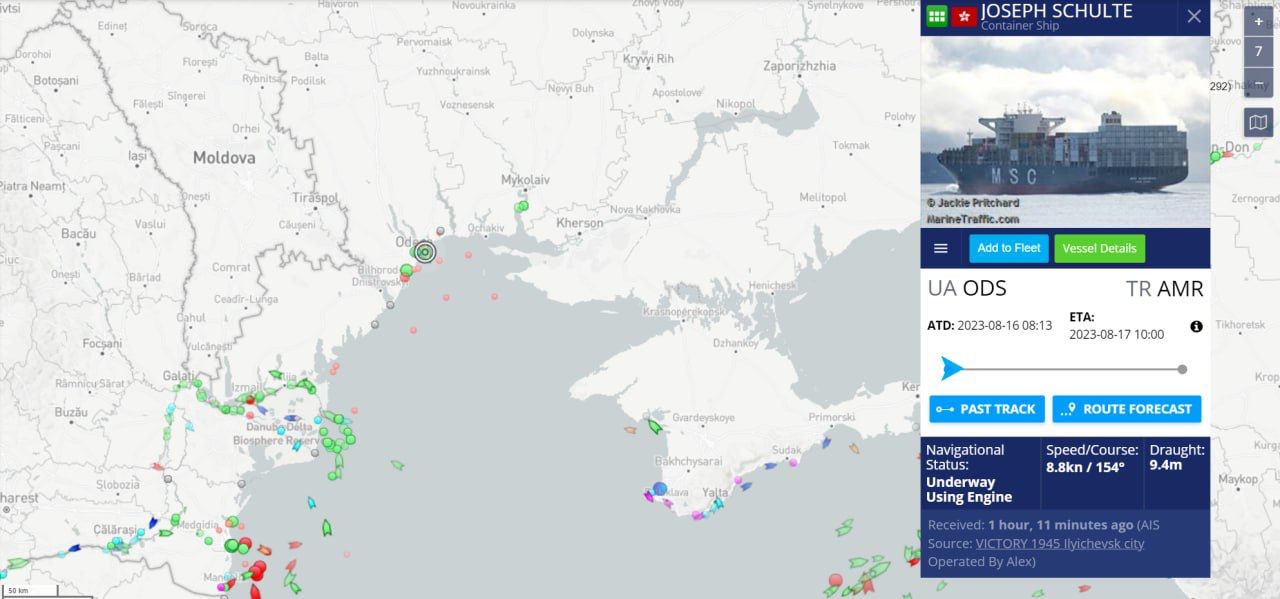
Task: Open the map layers icon
Action: 1258,123
